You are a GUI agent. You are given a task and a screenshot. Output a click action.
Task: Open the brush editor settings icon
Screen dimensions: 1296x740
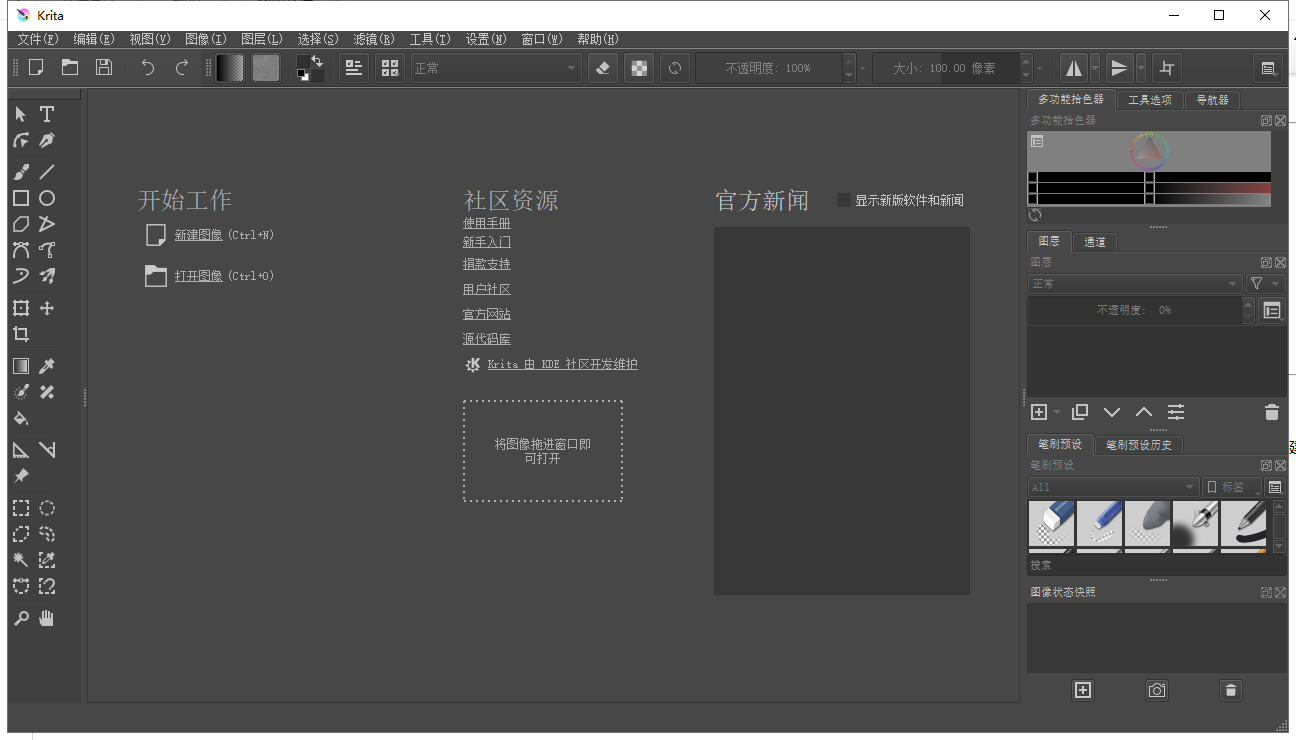click(x=353, y=68)
